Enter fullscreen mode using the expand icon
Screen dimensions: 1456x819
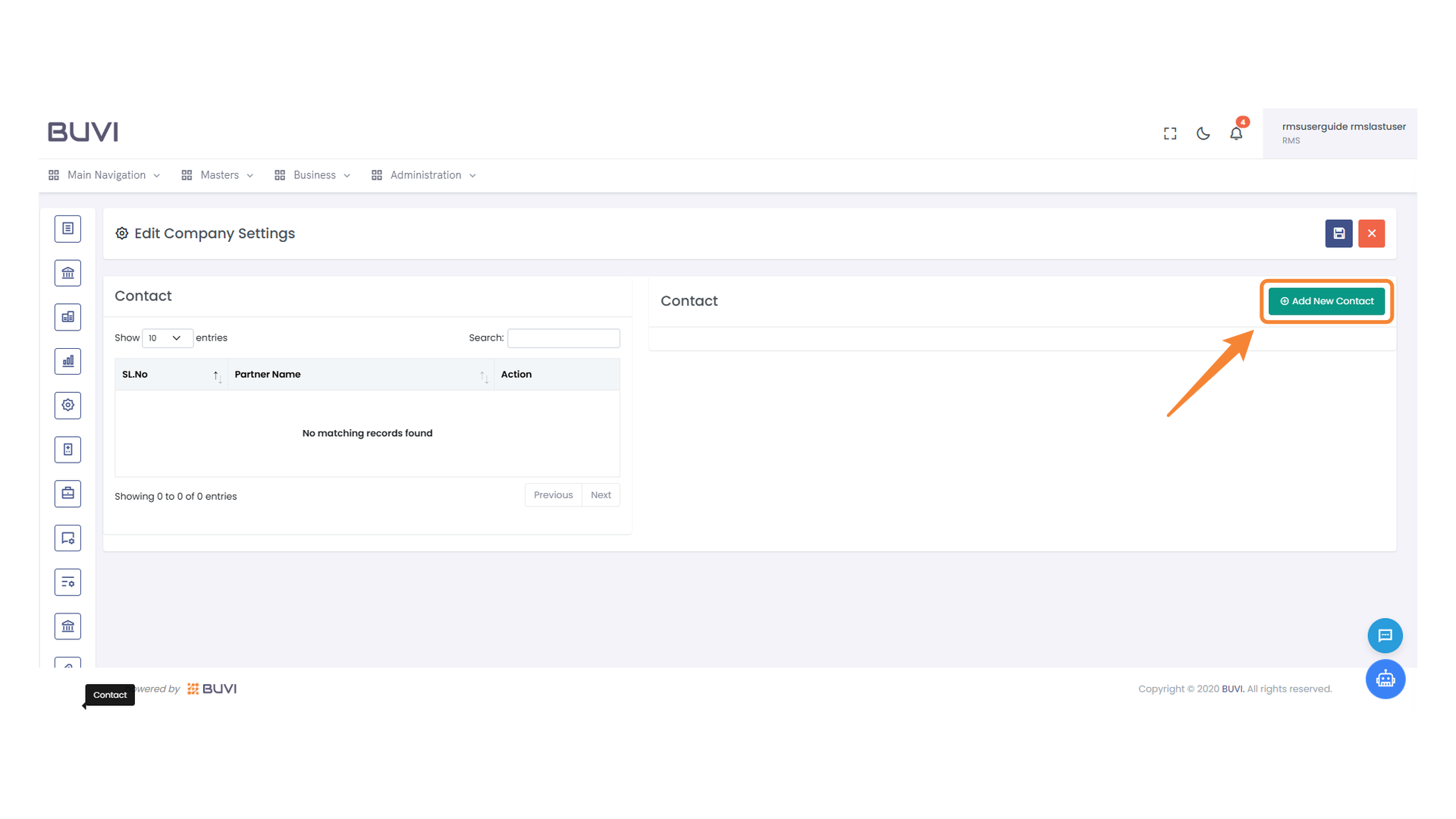1169,133
